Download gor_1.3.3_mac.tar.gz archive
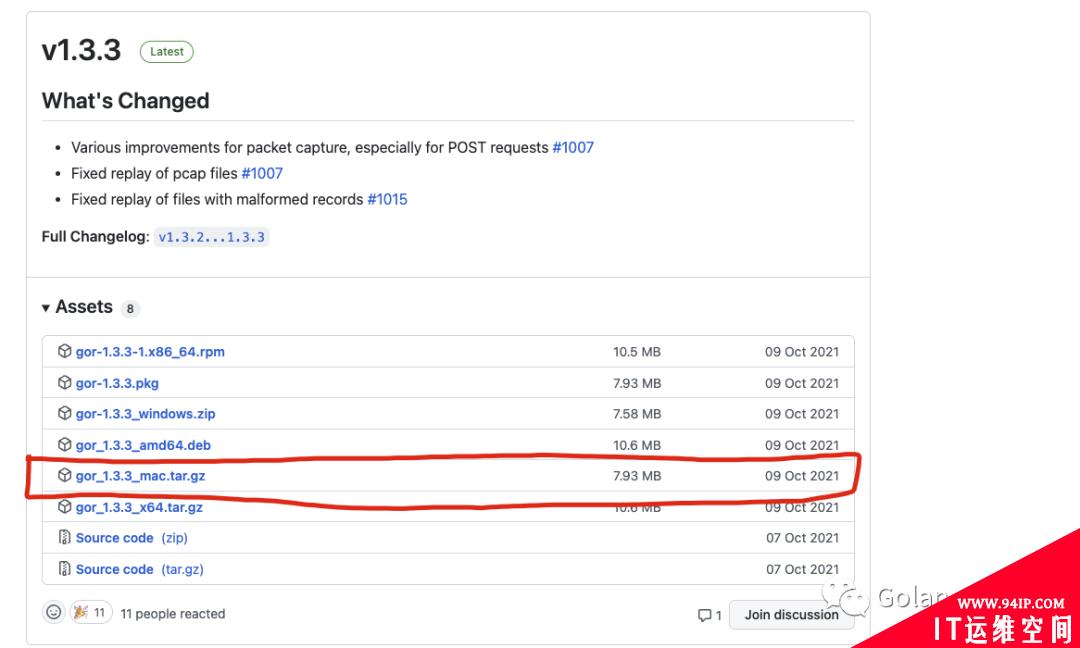 click(141, 476)
